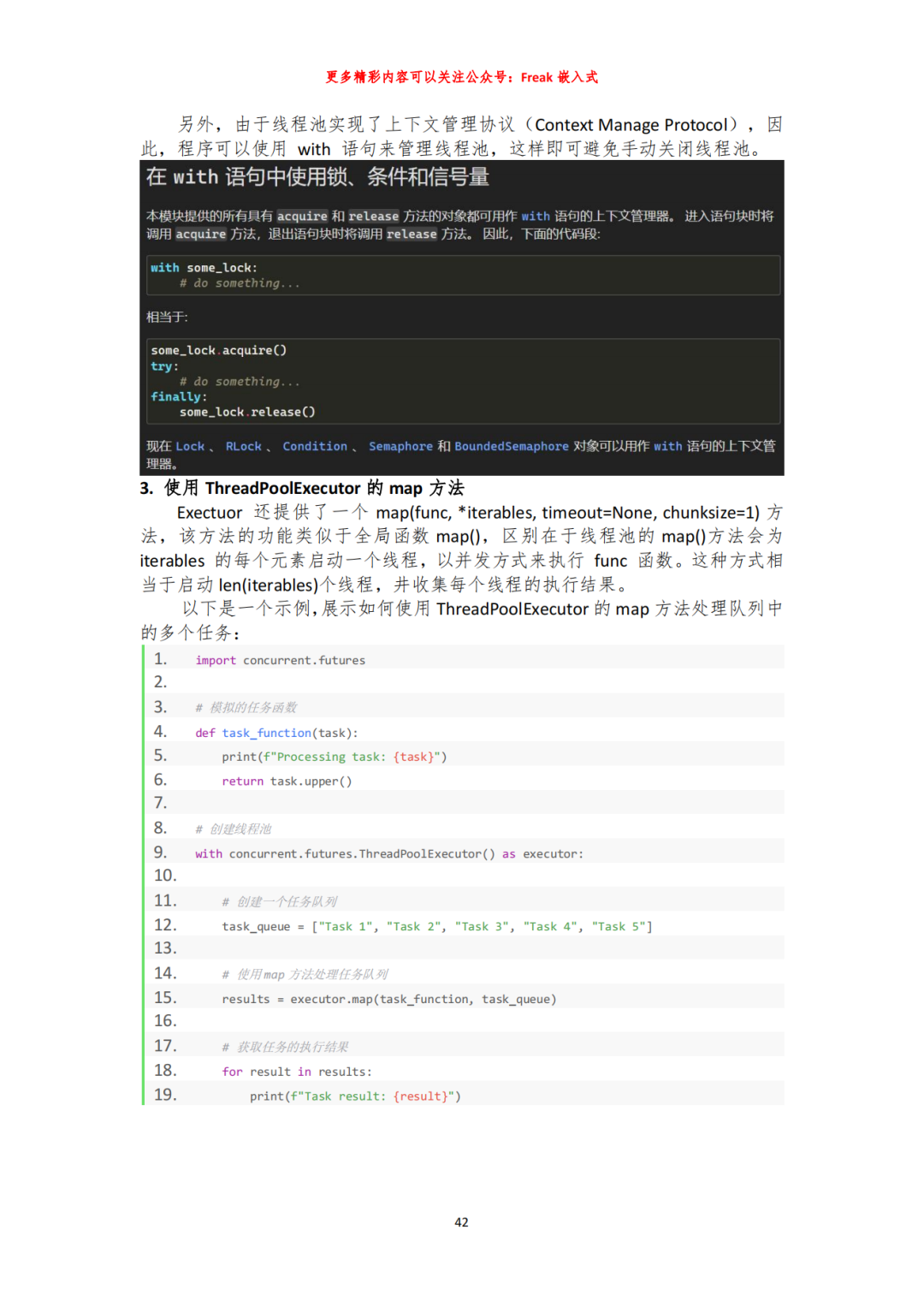This screenshot has width=924, height=1307.
Task: Select the task_queue list assignment line
Action: [x=436, y=926]
